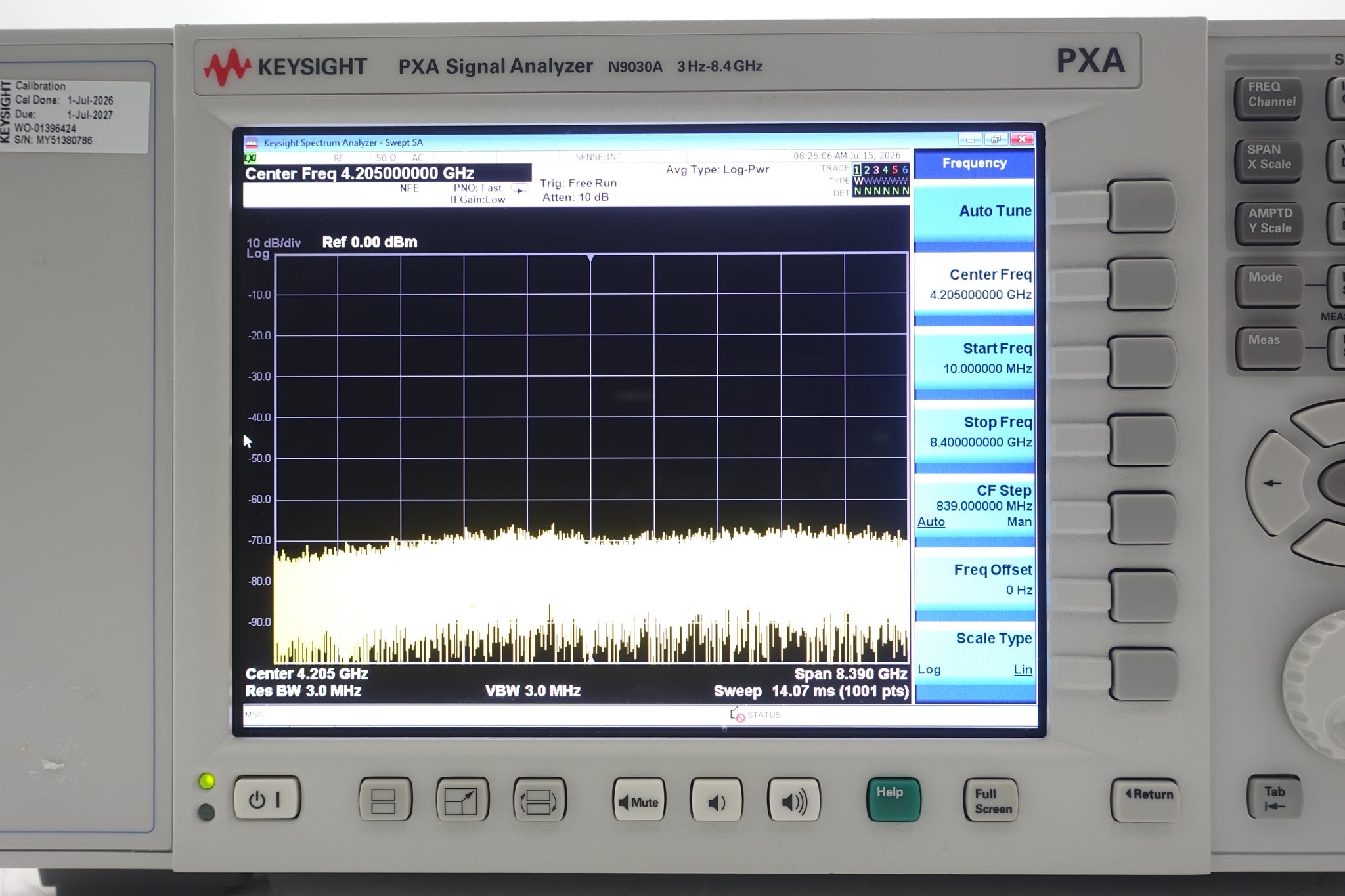1345x896 pixels.
Task: Toggle Full Screen display button
Action: tap(990, 800)
